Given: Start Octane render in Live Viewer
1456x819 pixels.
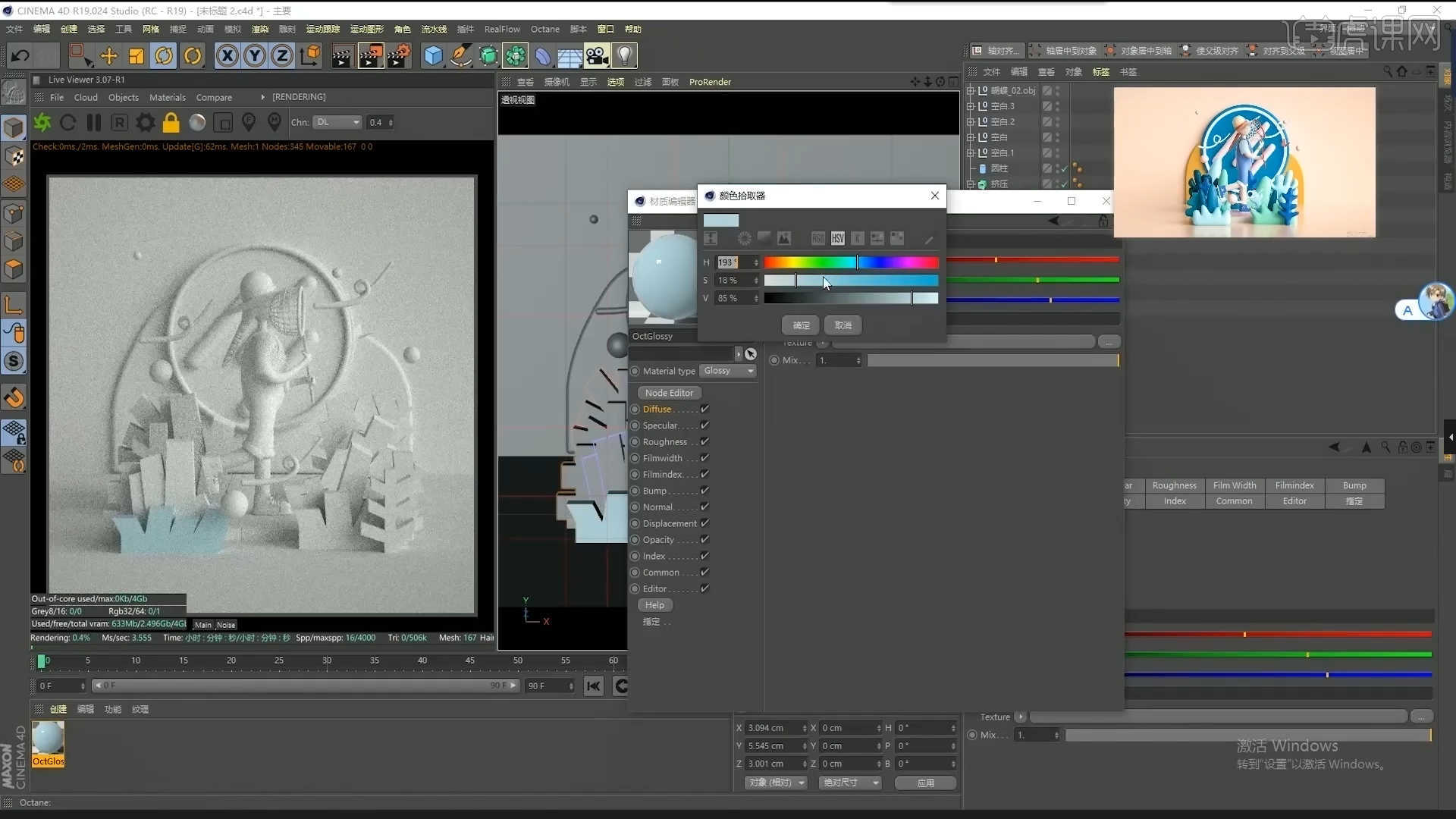Looking at the screenshot, I should click(42, 122).
